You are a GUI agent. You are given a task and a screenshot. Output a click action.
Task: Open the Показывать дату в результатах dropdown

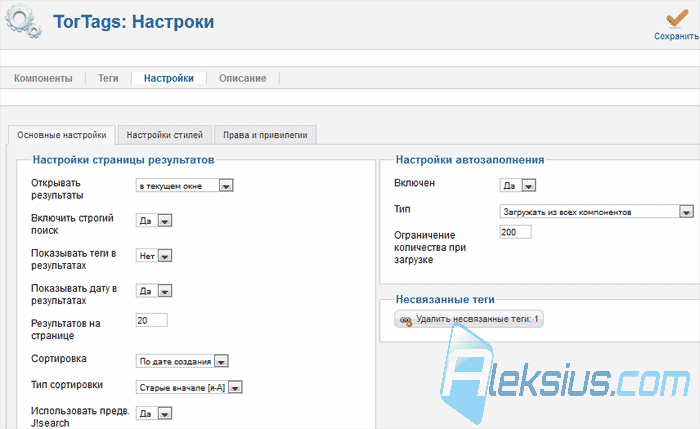(x=154, y=291)
